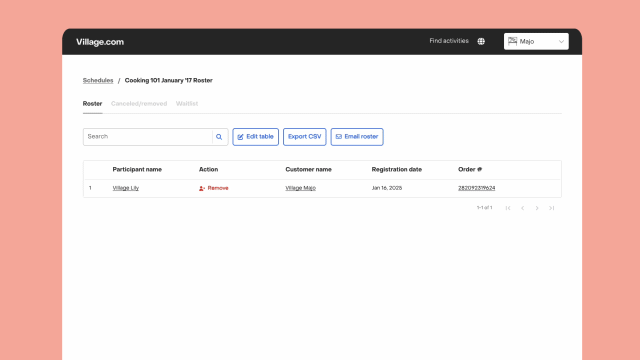Viewport: 640px width, 360px height.
Task: Go to previous page arrow
Action: [x=522, y=208]
